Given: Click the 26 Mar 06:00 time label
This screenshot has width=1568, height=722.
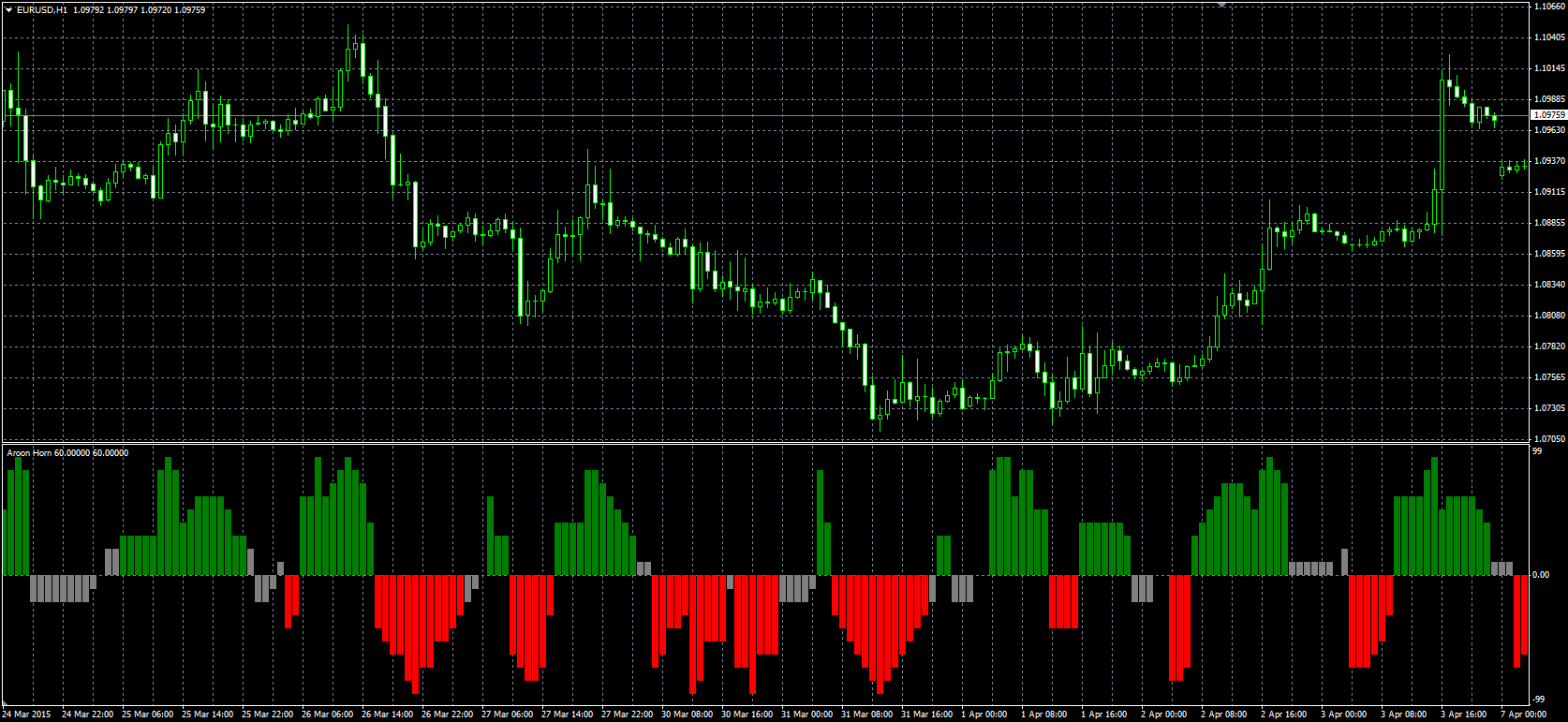Looking at the screenshot, I should [328, 715].
